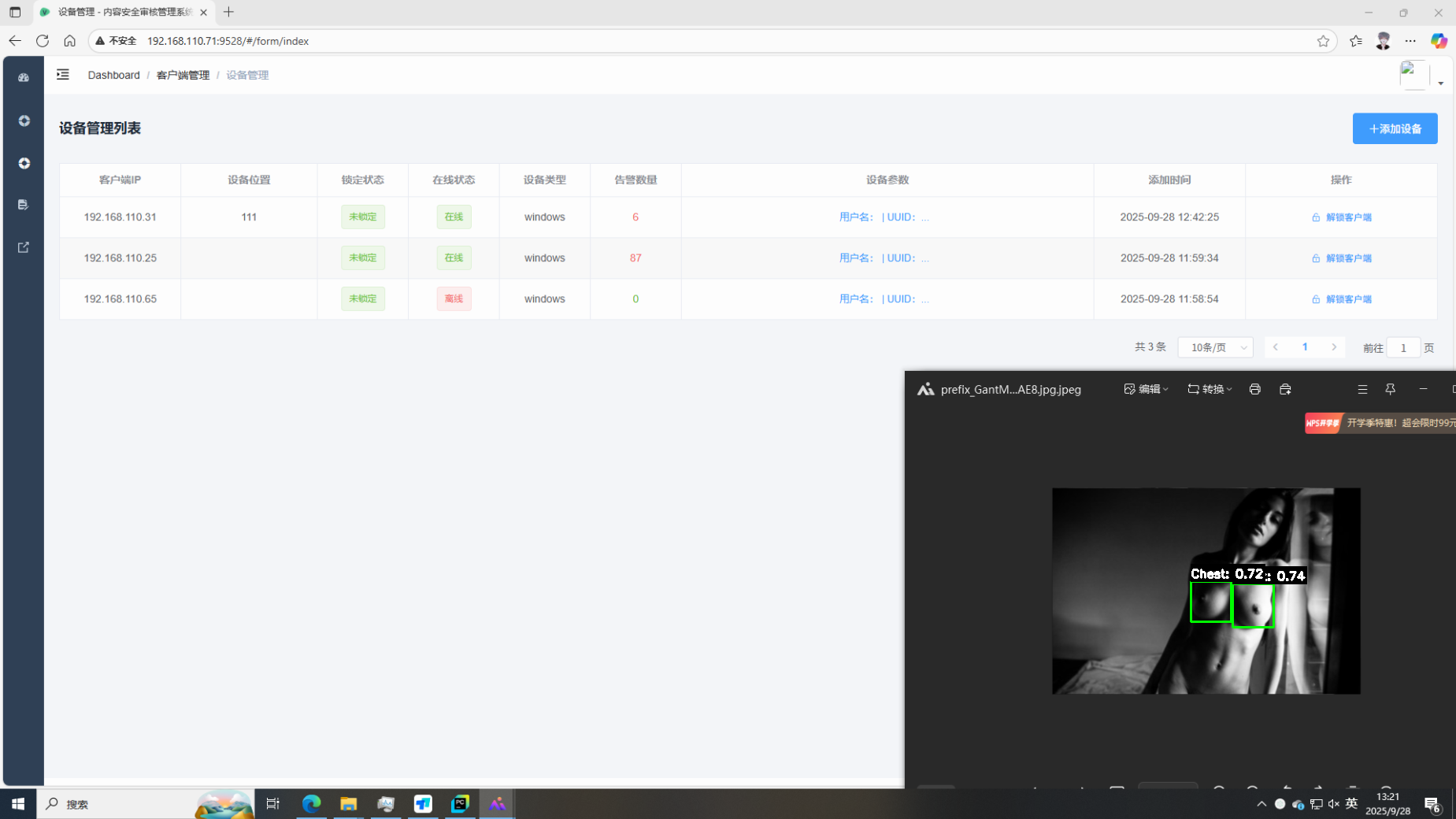Open the 转换 dropdown in image viewer
The image size is (1456, 819).
pyautogui.click(x=1210, y=389)
